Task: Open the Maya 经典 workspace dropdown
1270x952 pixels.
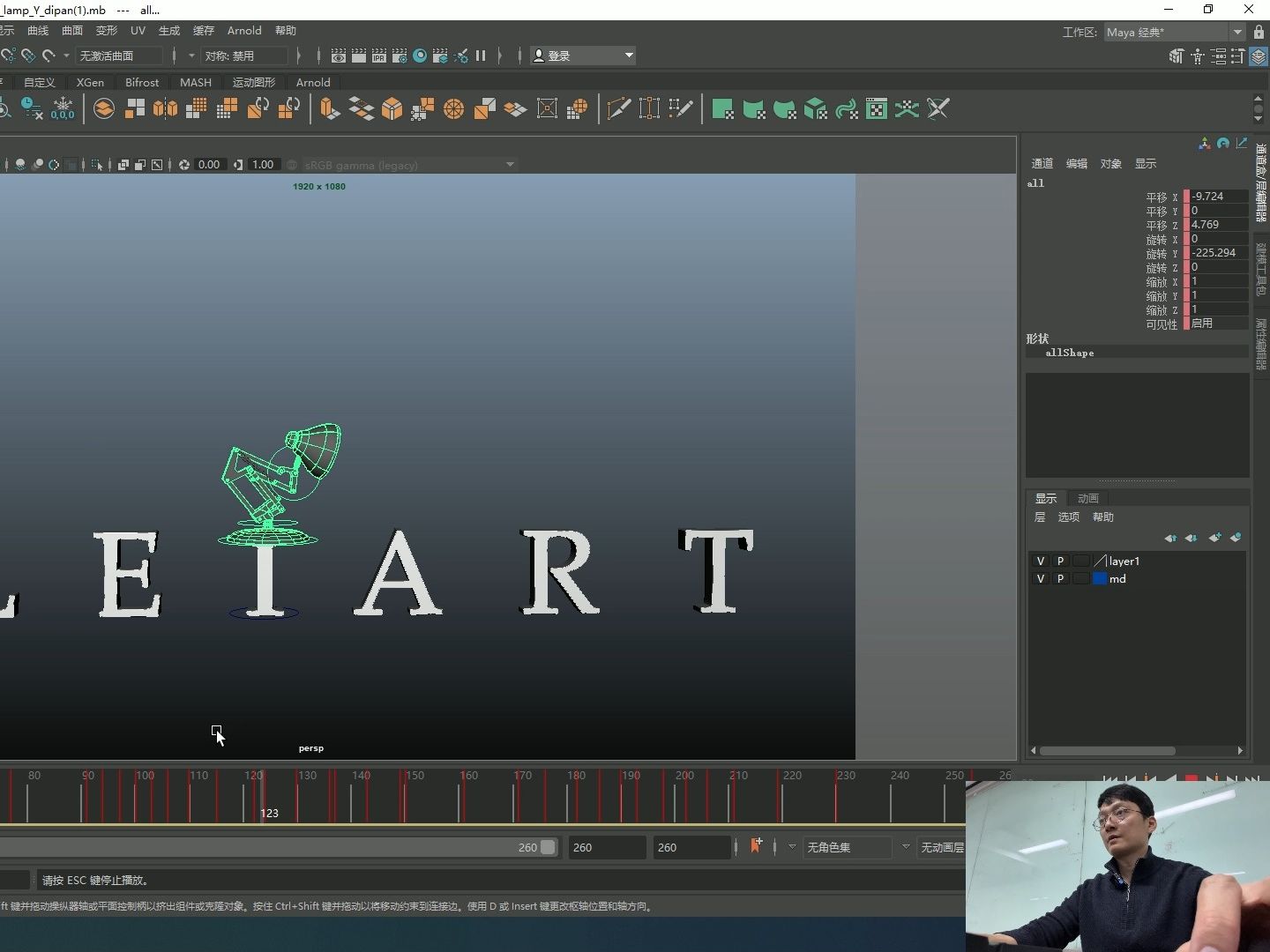Action: 1237,32
